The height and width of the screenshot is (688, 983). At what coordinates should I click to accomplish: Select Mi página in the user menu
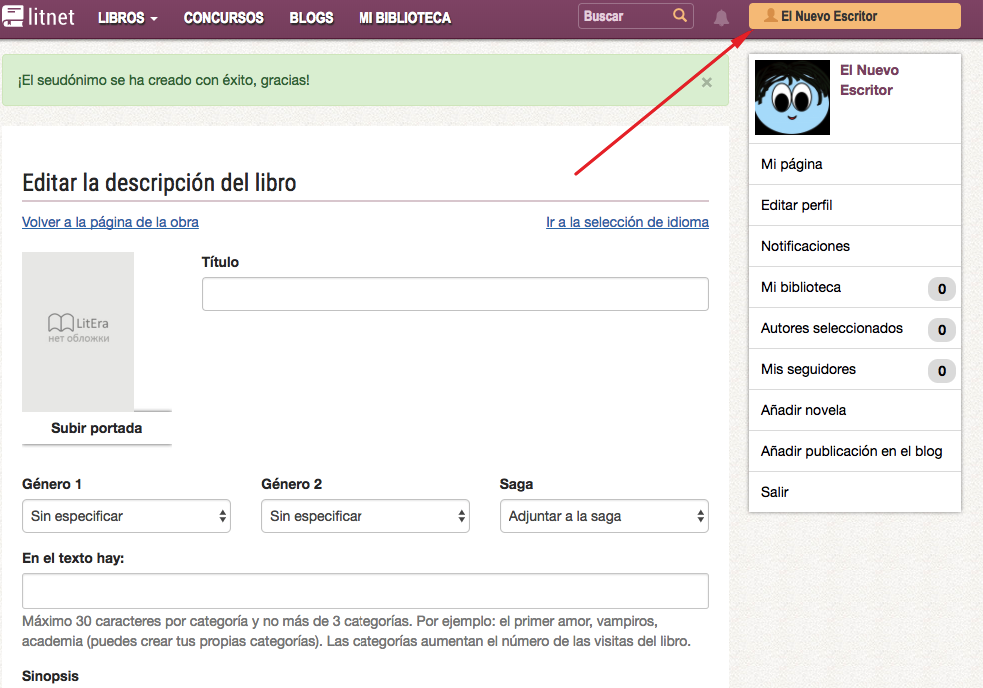coord(854,164)
